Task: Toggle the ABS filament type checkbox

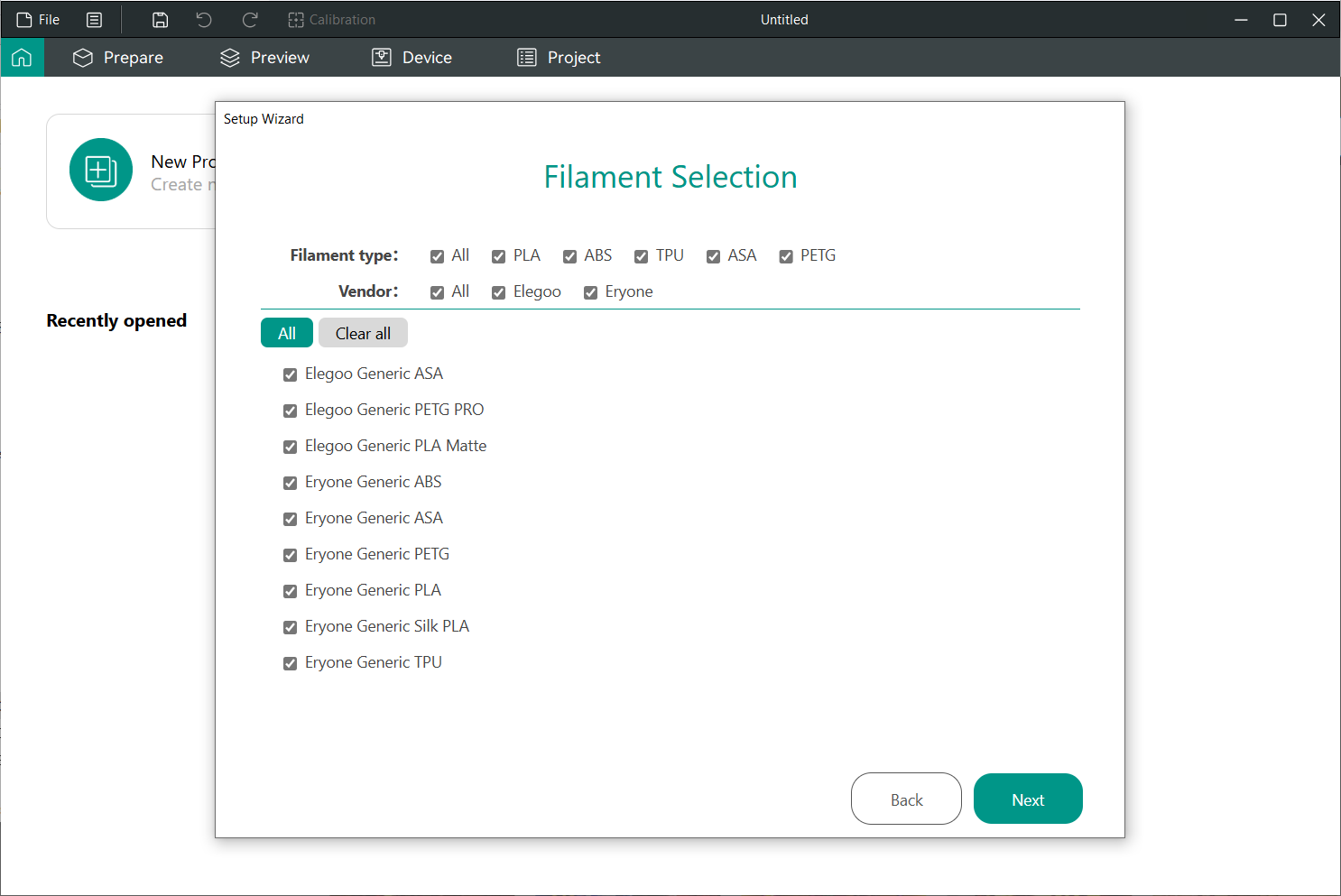Action: click(569, 256)
